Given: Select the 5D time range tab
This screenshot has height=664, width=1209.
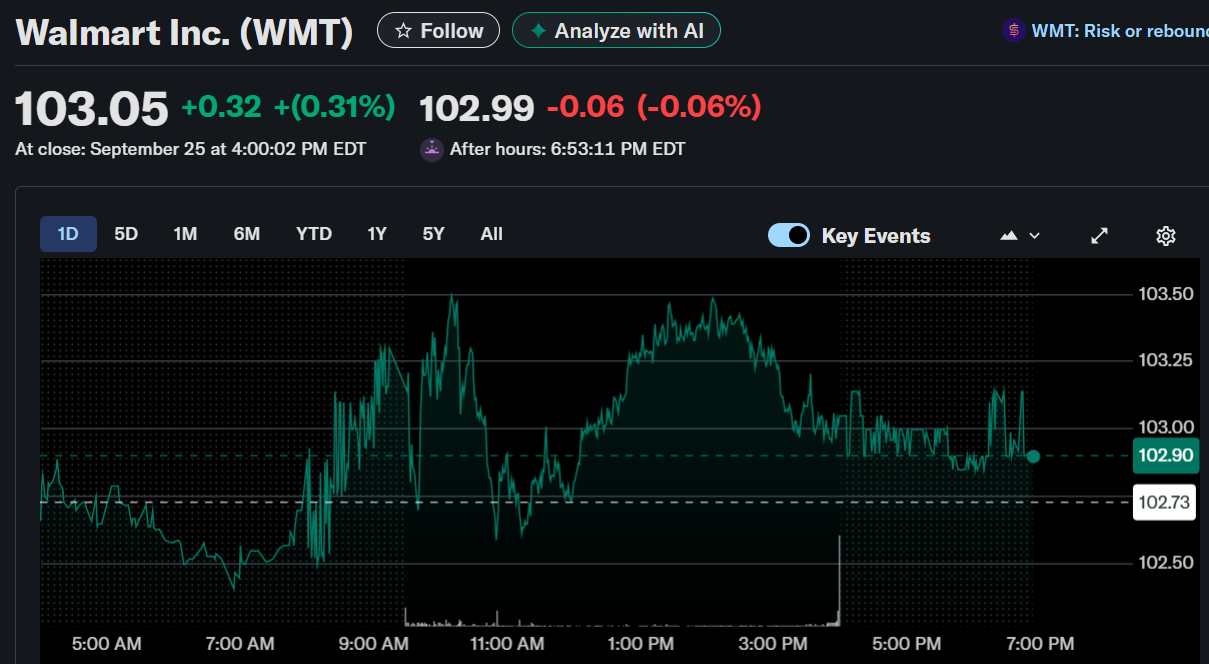Looking at the screenshot, I should (x=126, y=234).
